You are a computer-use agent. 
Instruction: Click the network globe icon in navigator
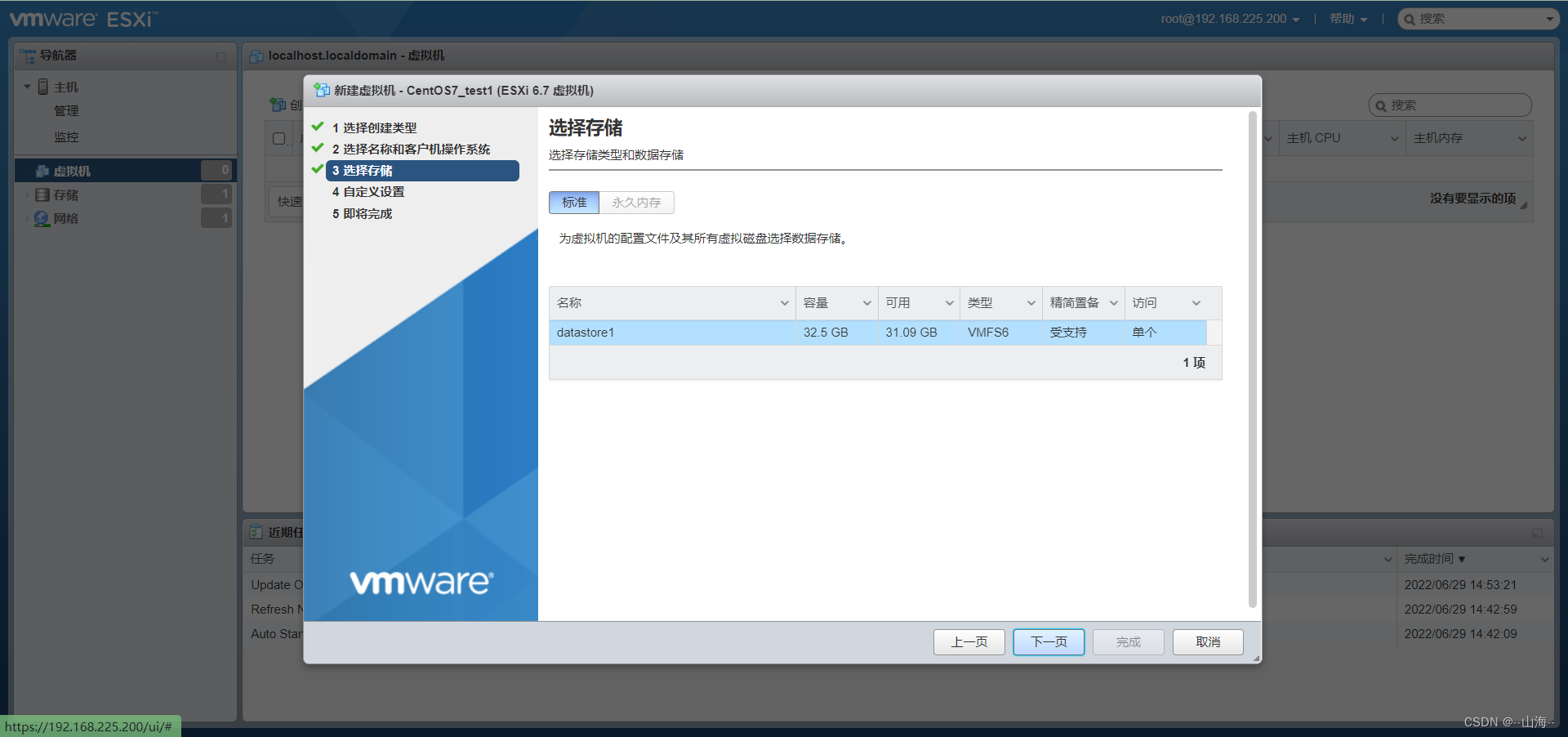[42, 218]
